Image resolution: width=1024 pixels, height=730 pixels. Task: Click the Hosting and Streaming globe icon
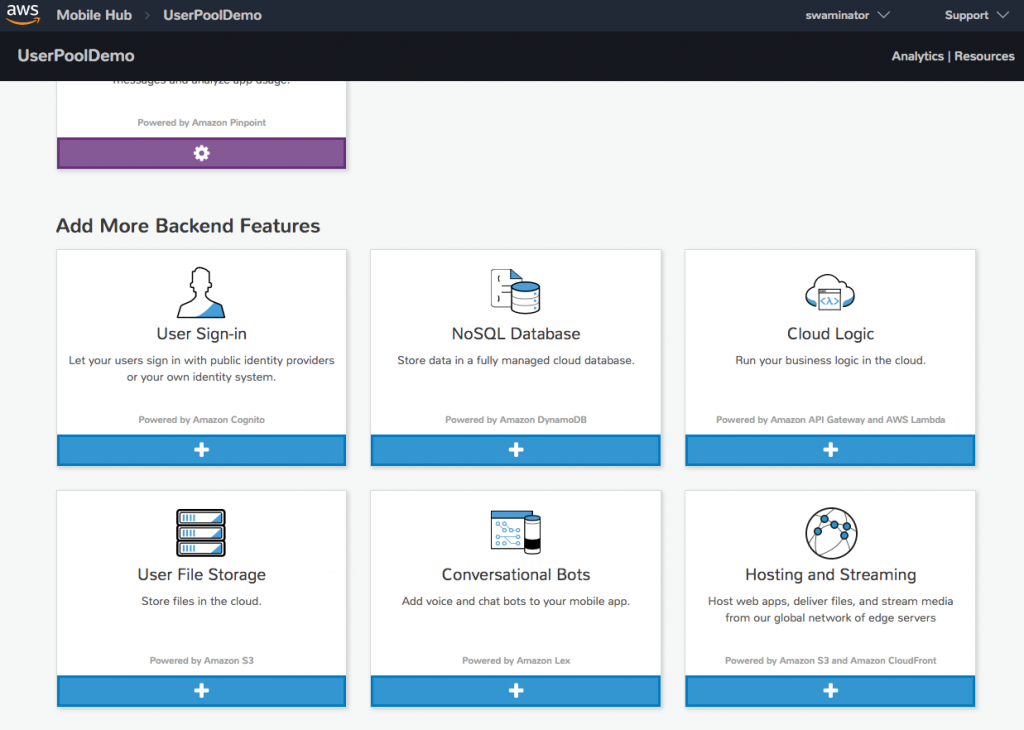(831, 533)
